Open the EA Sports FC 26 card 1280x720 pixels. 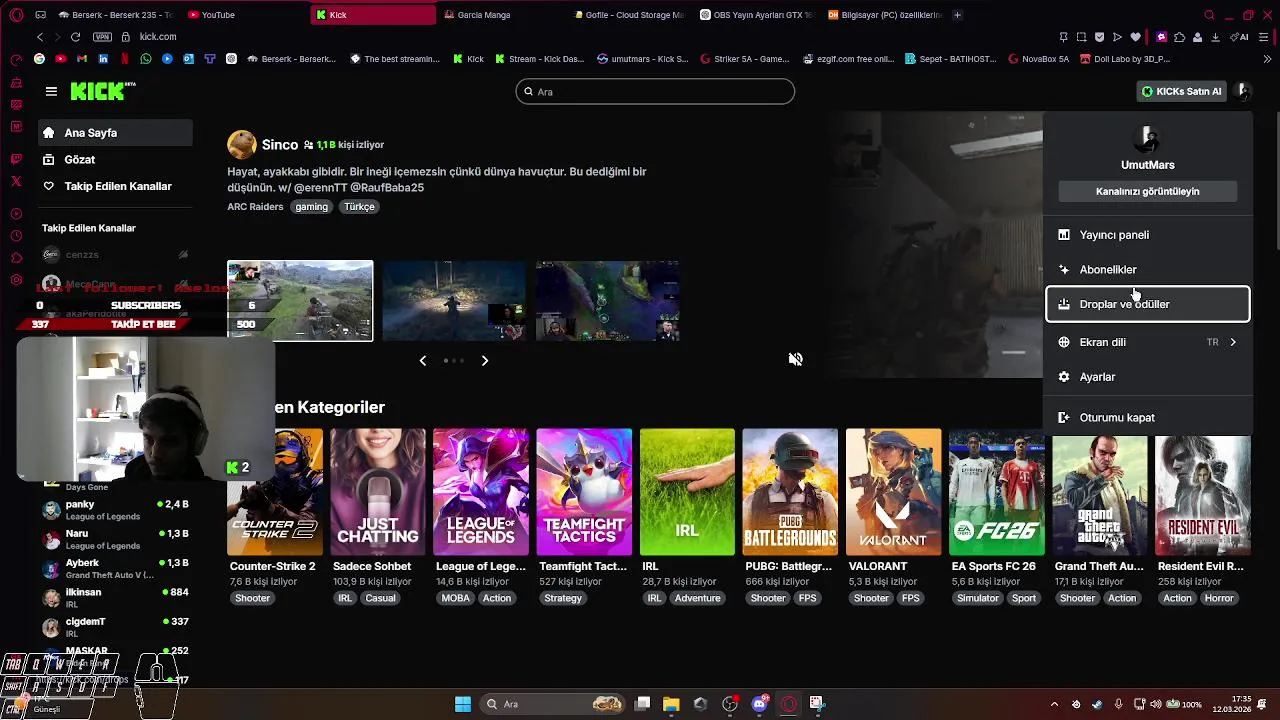(x=997, y=492)
